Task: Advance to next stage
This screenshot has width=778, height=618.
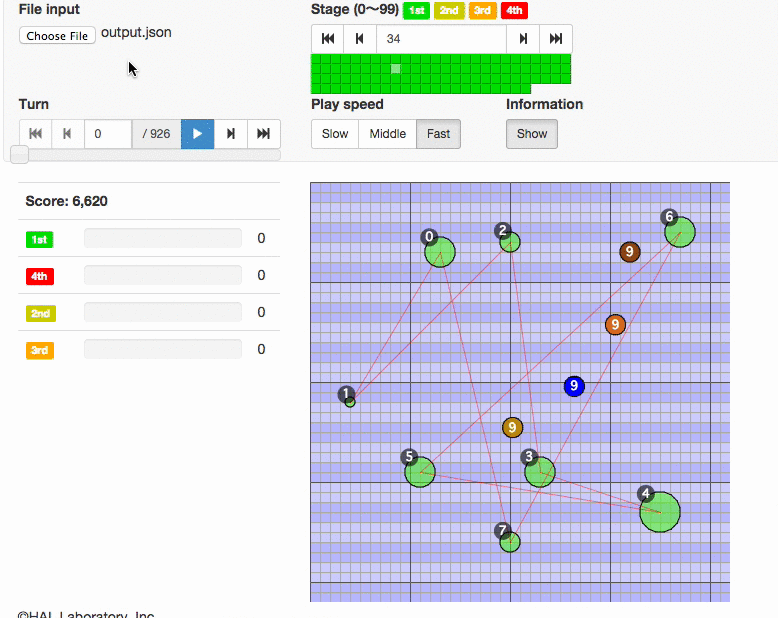Action: click(x=523, y=39)
